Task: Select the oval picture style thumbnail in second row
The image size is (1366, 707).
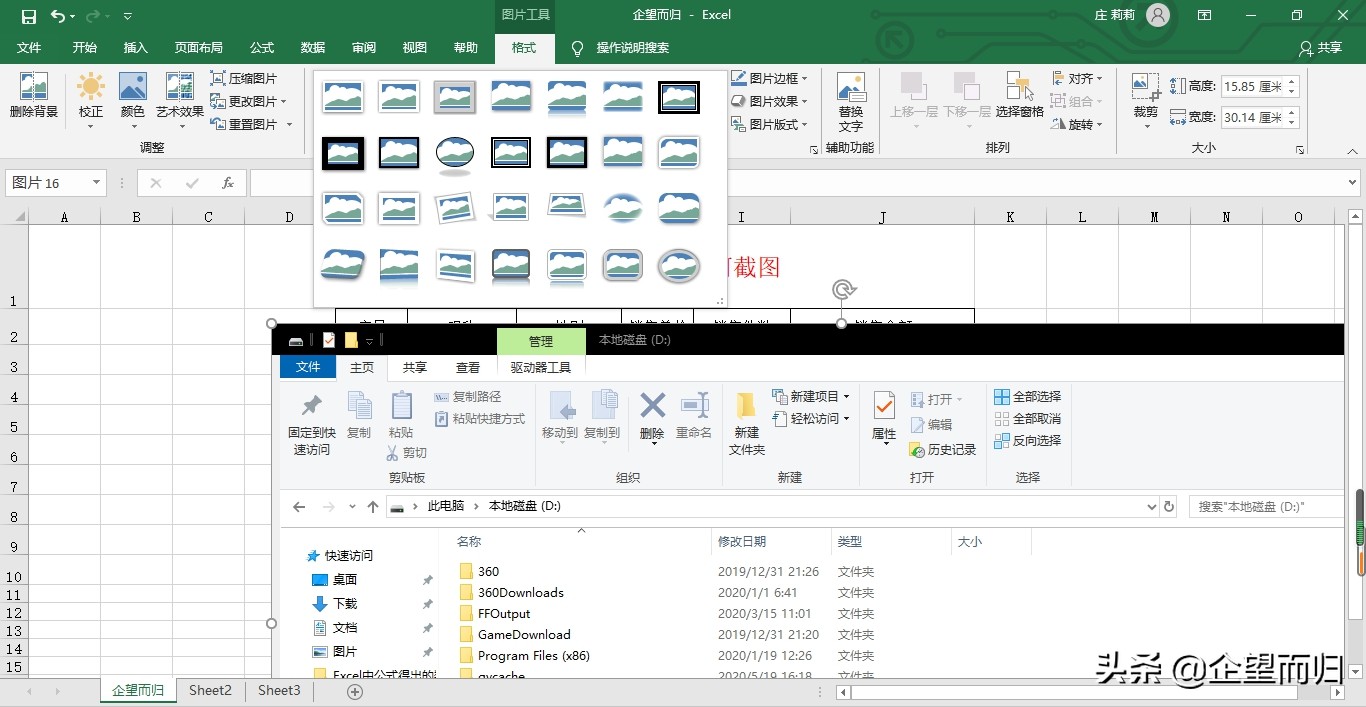Action: [x=454, y=153]
